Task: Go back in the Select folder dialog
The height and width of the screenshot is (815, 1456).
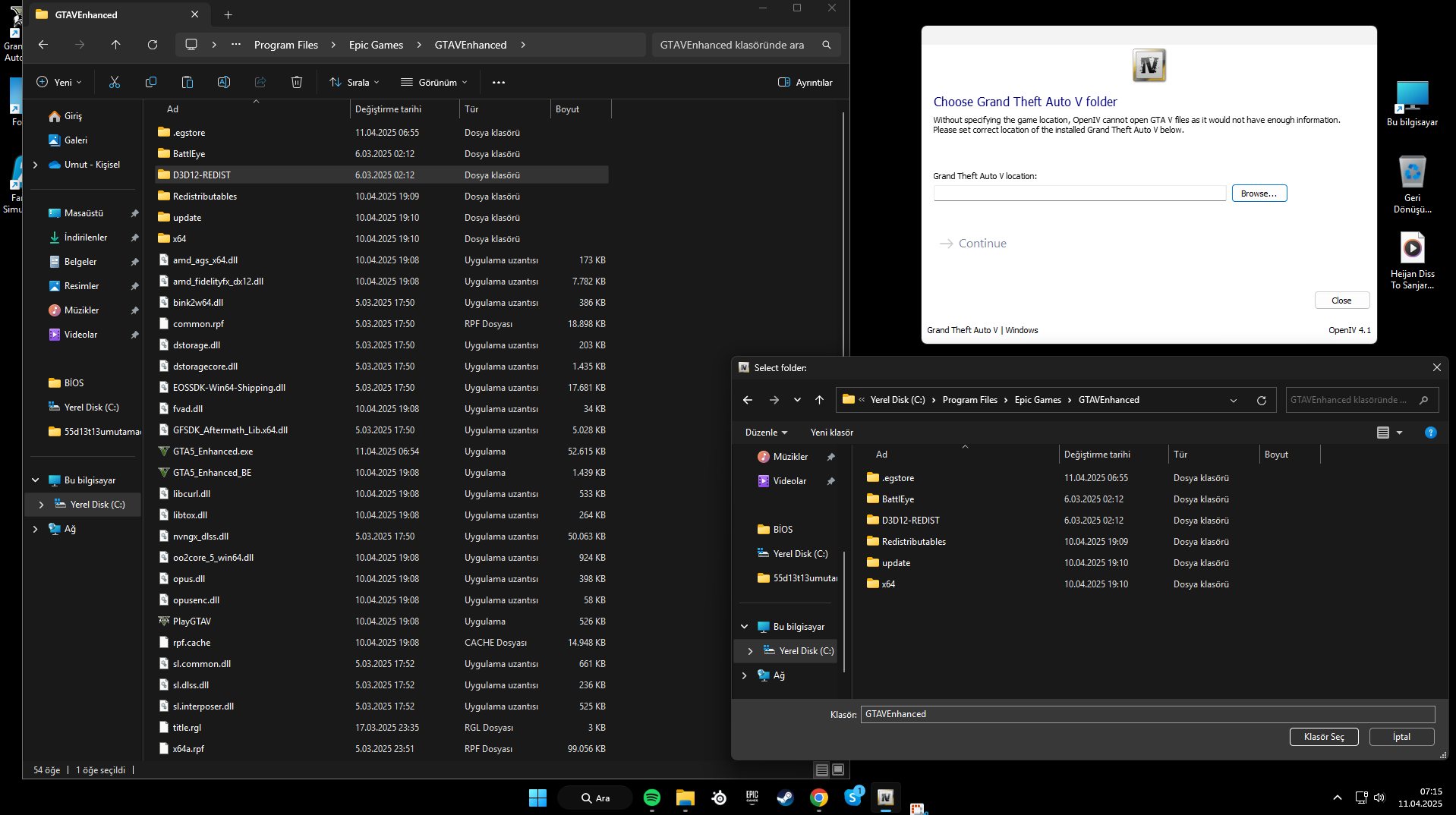Action: (748, 400)
